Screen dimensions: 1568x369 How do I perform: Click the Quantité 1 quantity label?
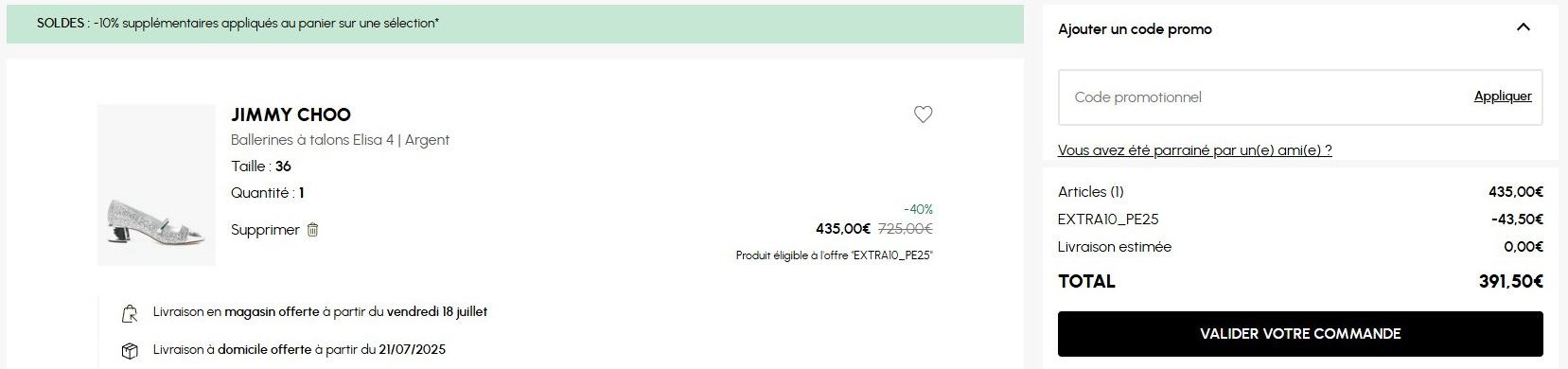click(268, 193)
